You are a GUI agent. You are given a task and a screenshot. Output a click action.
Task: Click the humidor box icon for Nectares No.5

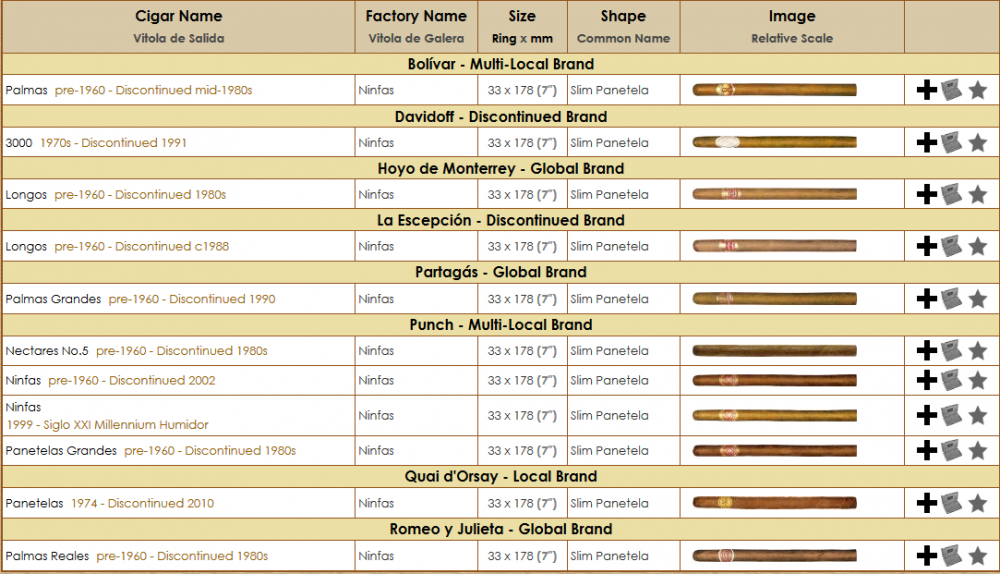coord(952,350)
